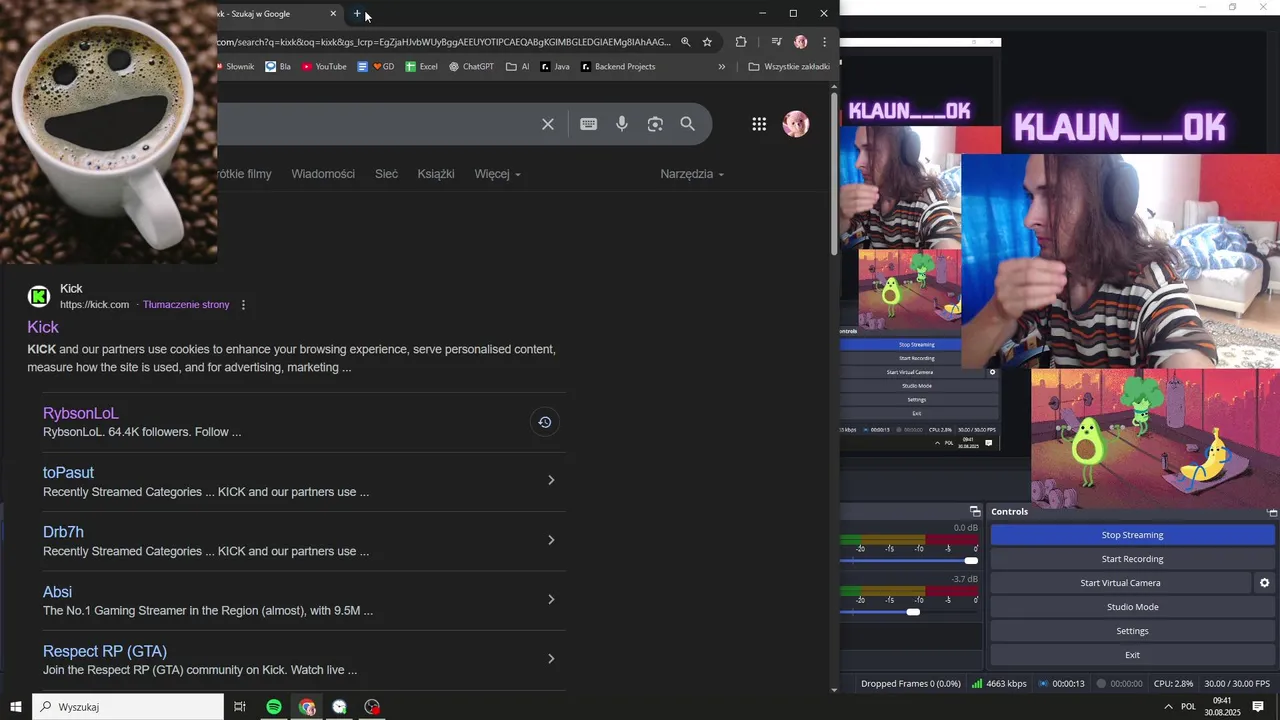This screenshot has width=1280, height=720.
Task: Expand the Więcej dropdown
Action: [x=497, y=174]
